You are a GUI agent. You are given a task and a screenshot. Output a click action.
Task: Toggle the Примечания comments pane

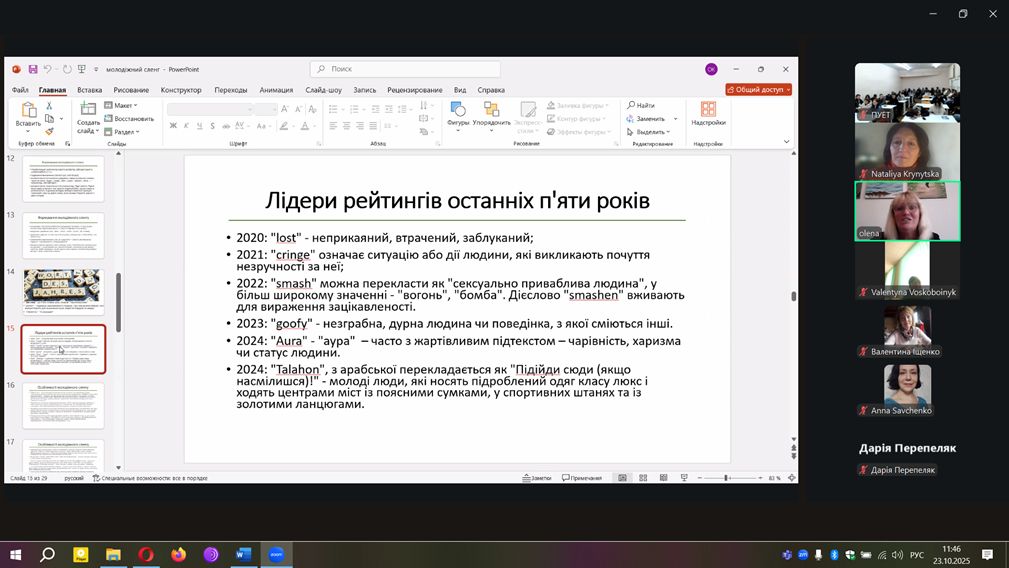pyautogui.click(x=581, y=478)
